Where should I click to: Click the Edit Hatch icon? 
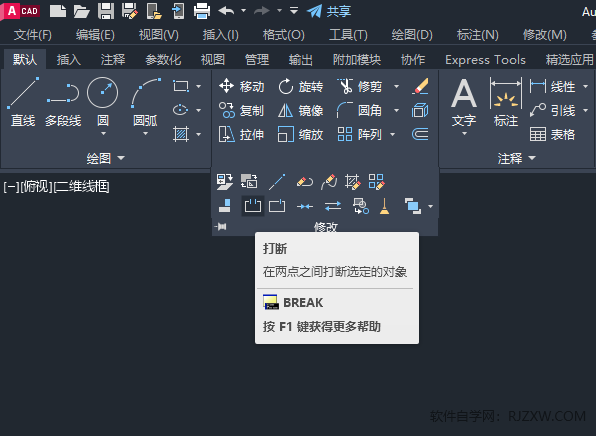[352, 182]
